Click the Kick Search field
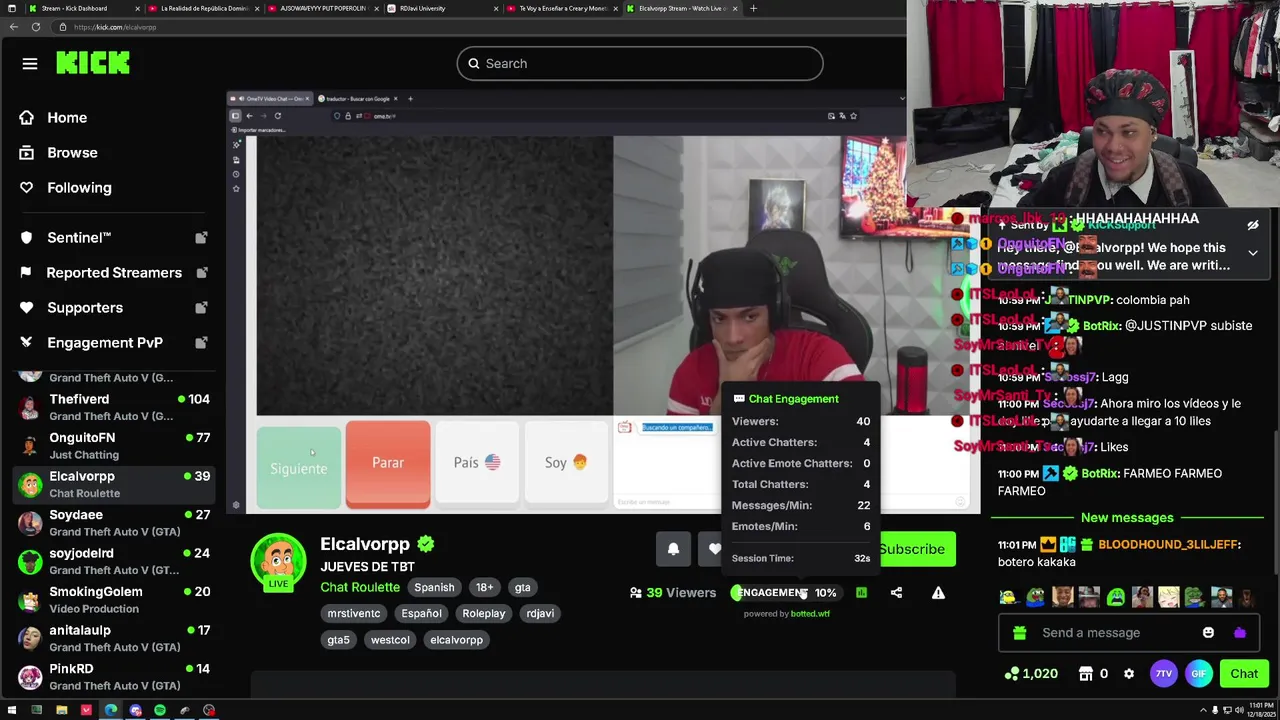Screen dimensions: 1280x720 (640, 64)
